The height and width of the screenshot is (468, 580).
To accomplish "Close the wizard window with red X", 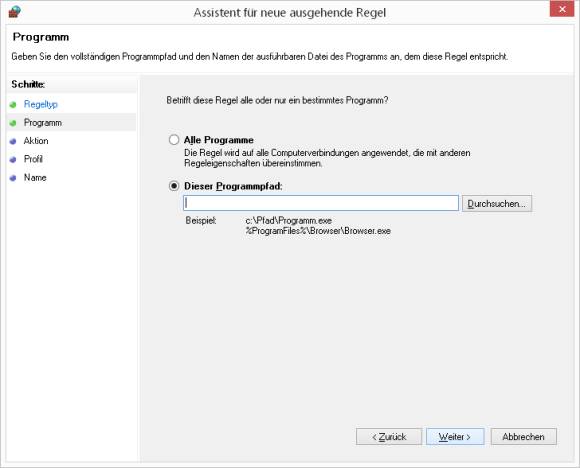I will pos(562,9).
